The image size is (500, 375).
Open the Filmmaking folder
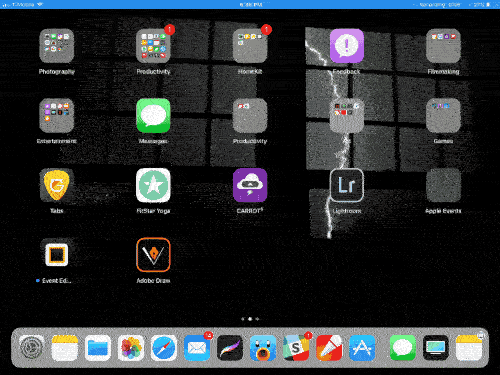[x=443, y=46]
